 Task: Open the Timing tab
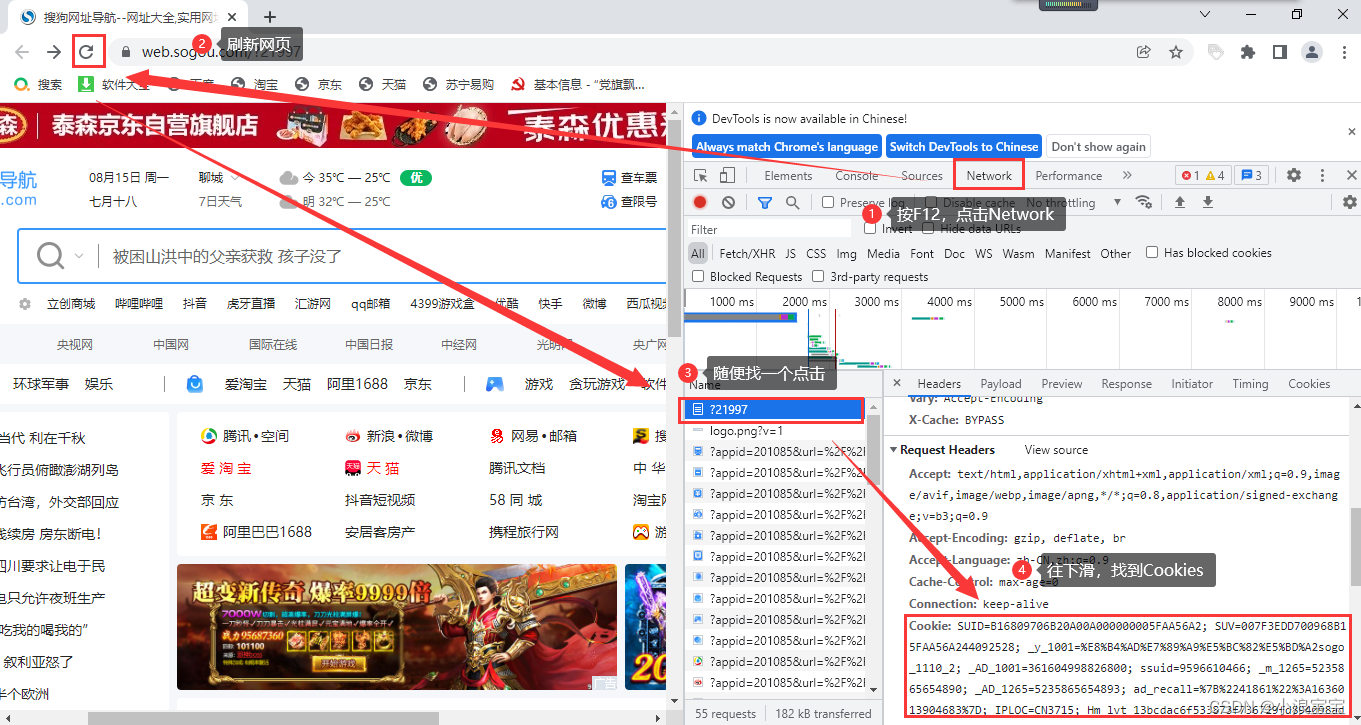(1250, 383)
